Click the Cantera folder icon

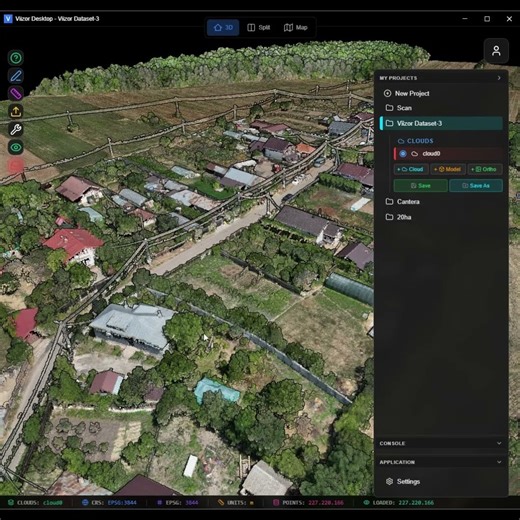[389, 201]
